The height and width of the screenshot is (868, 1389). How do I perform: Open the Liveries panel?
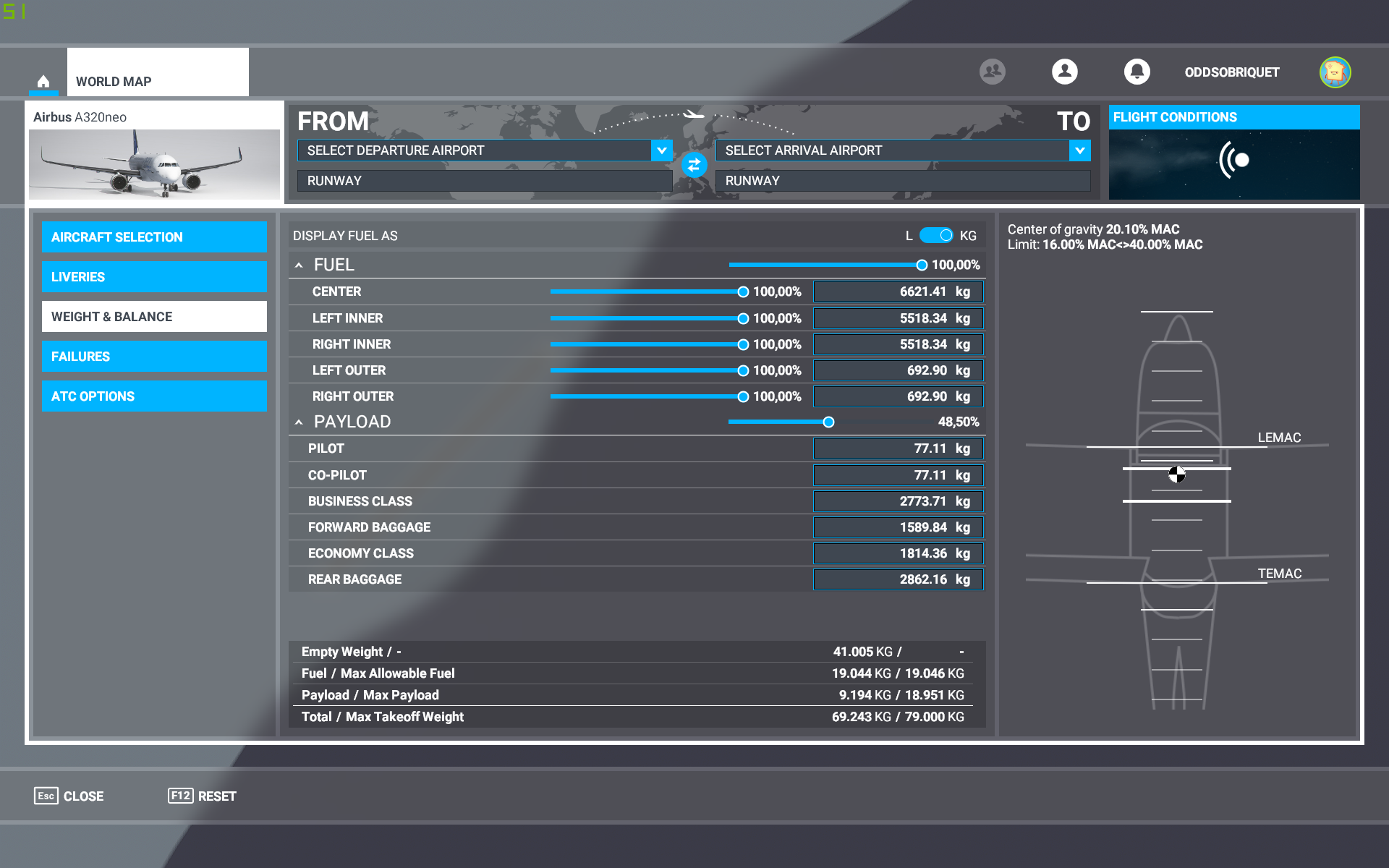click(154, 276)
